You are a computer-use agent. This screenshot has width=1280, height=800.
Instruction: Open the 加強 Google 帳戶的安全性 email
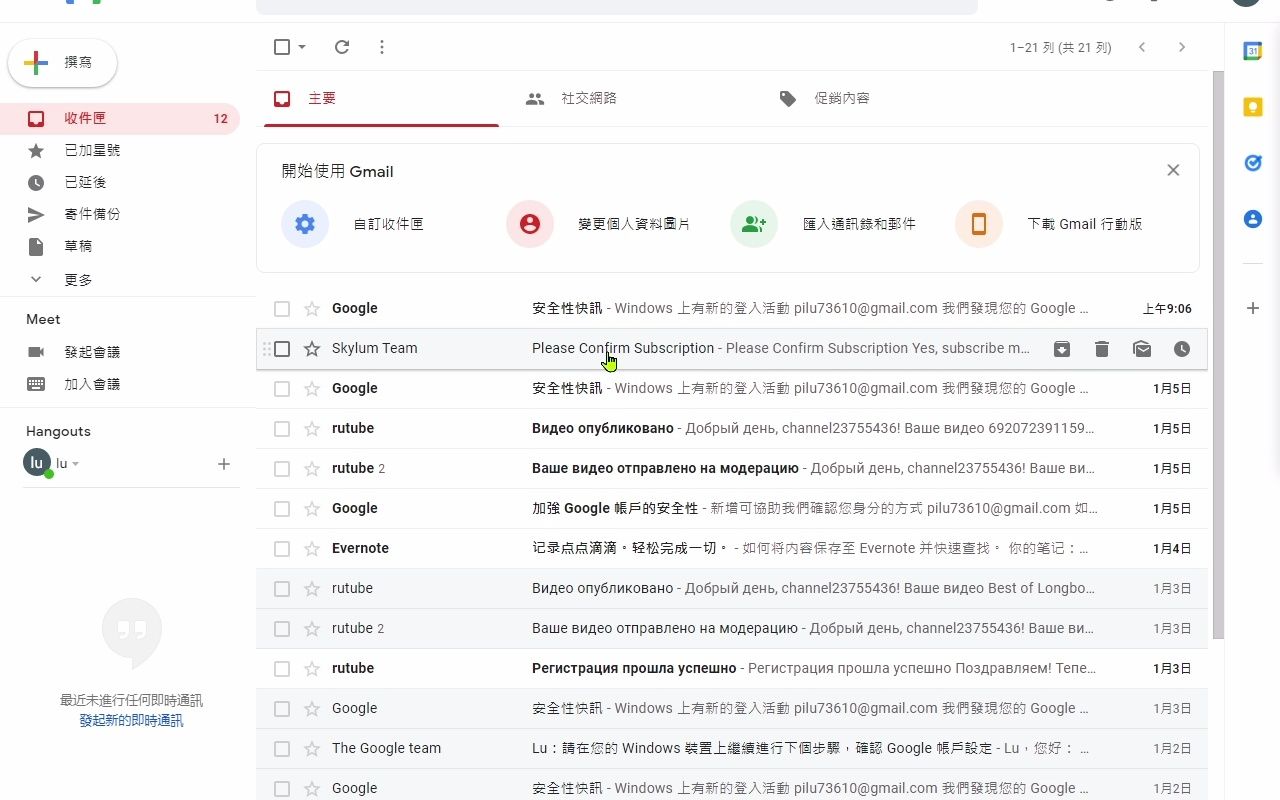[x=731, y=508]
